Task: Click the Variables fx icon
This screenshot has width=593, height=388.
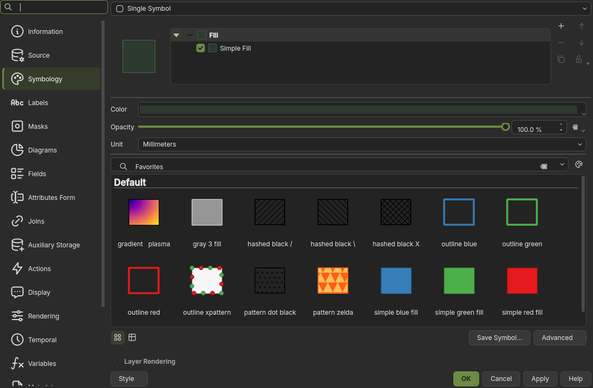Action: [x=17, y=363]
